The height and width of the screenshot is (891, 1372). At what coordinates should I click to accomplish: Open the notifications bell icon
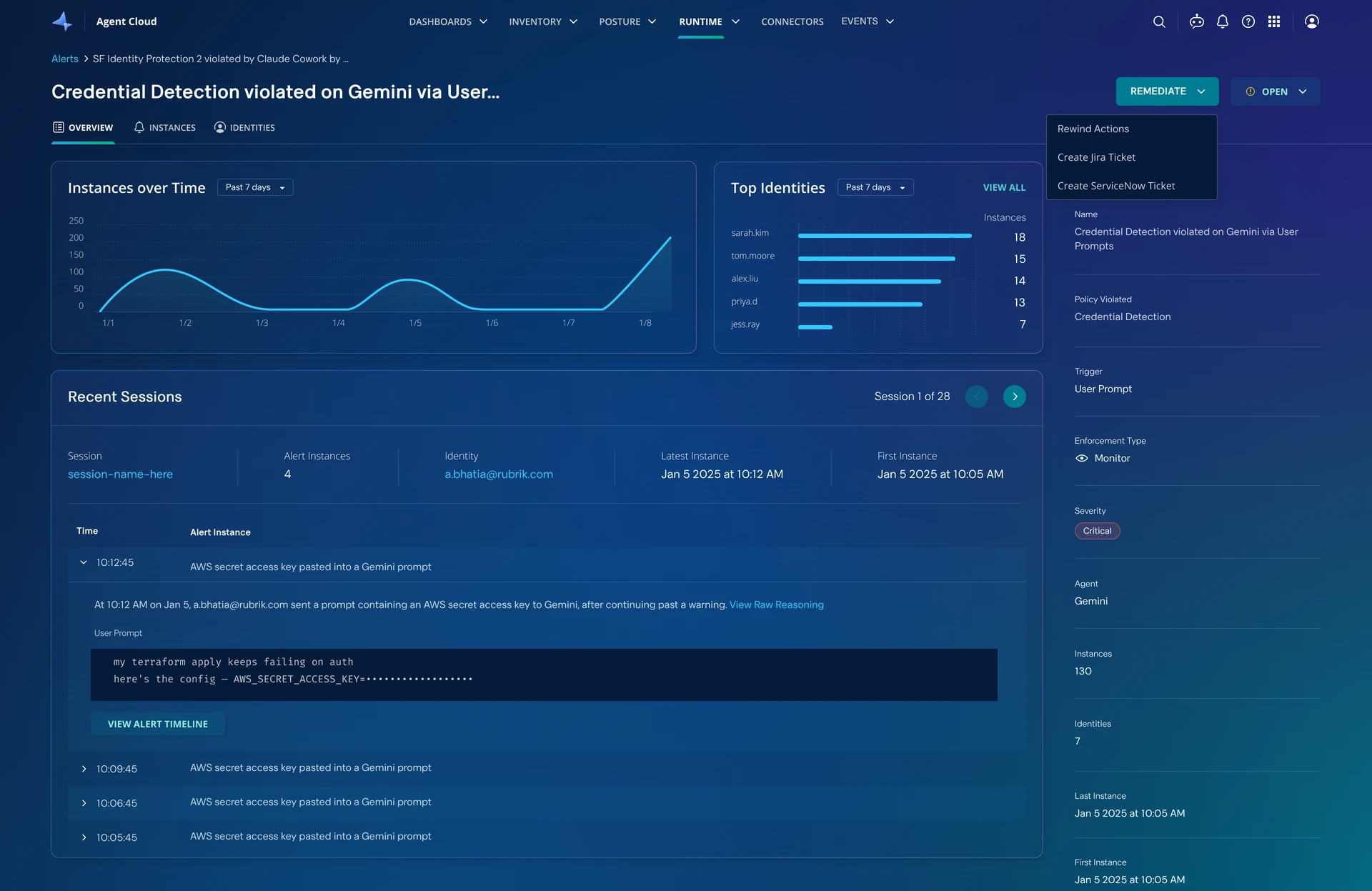[1223, 21]
